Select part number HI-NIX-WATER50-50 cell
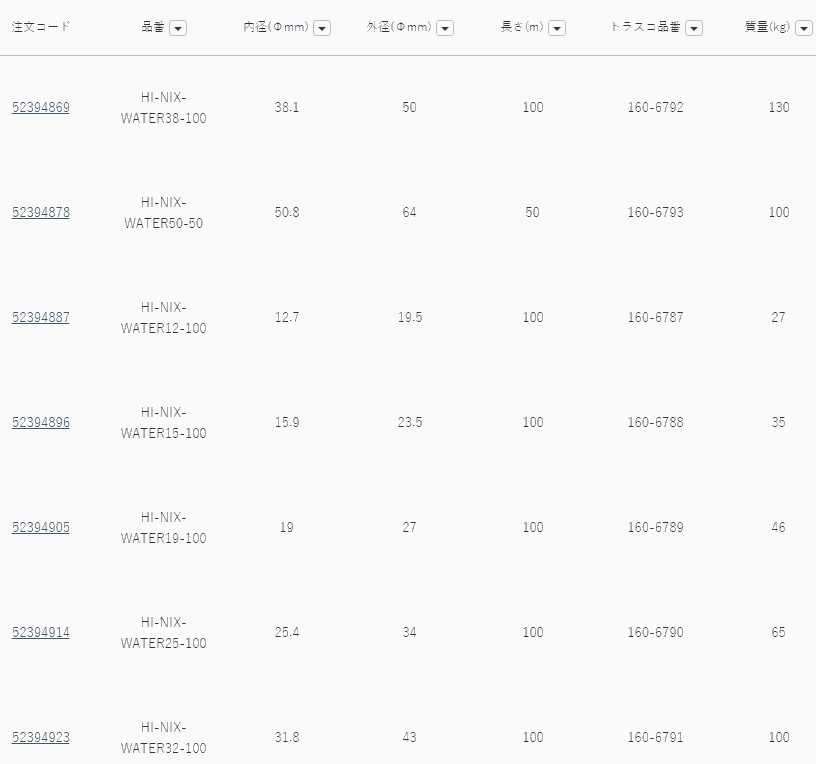This screenshot has height=764, width=816. click(x=163, y=212)
